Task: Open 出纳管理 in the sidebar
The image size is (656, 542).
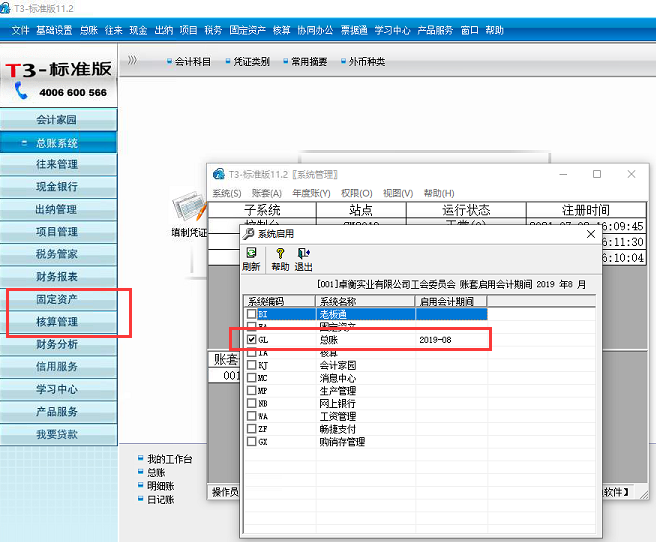Action: pyautogui.click(x=58, y=209)
